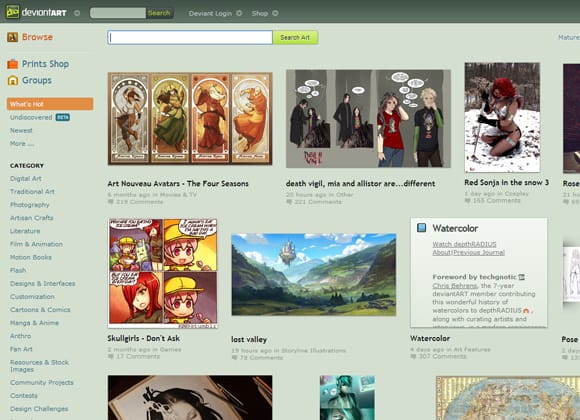Open Contests category

point(24,396)
